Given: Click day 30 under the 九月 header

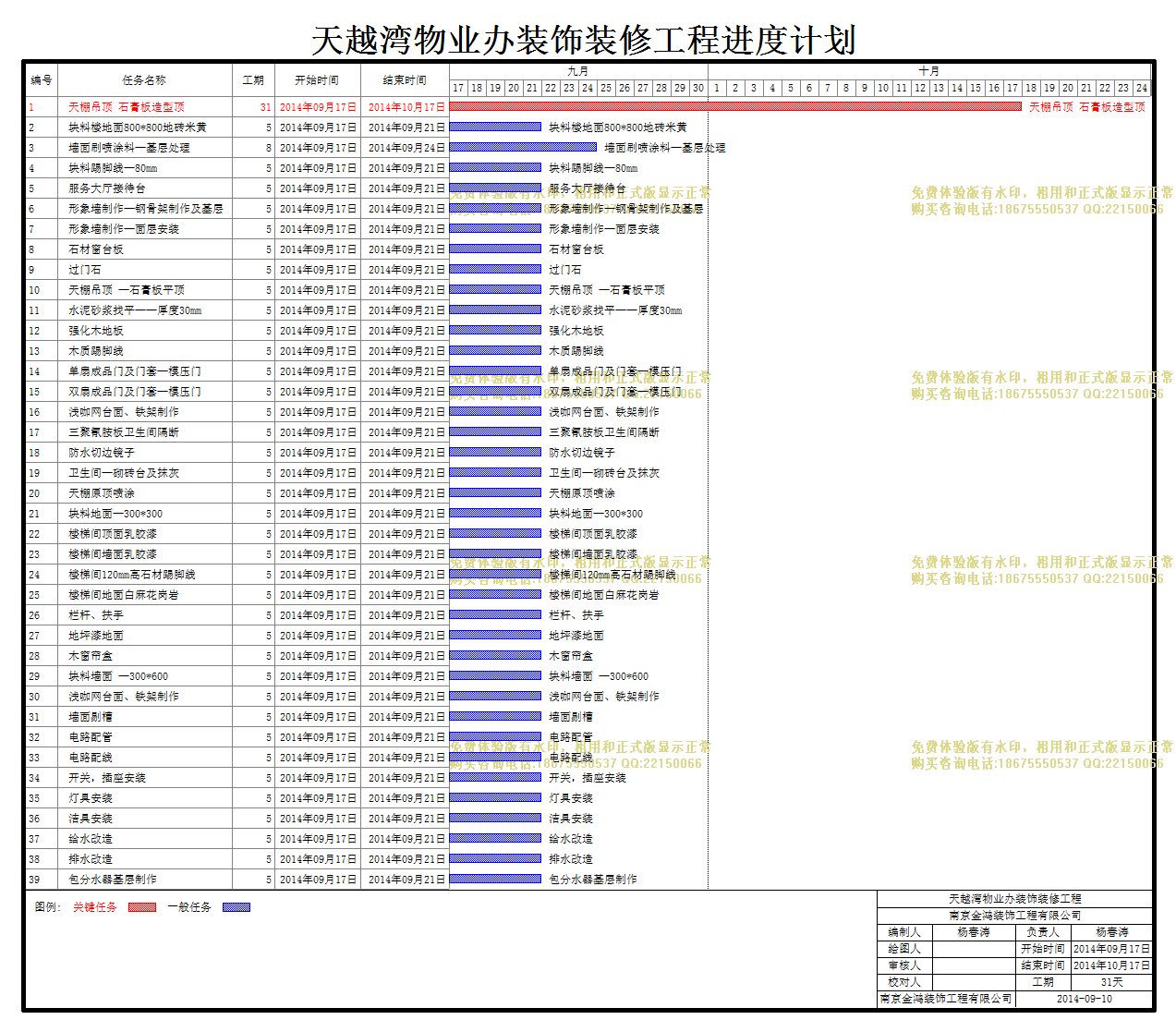Looking at the screenshot, I should pos(698,89).
